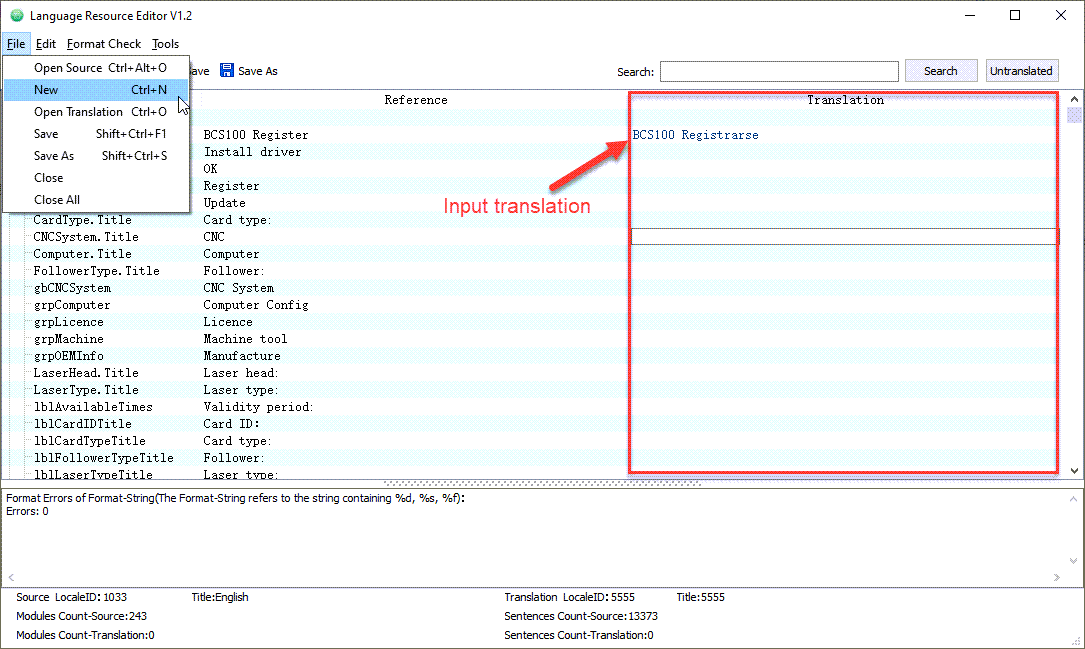Click Save As in the File menu

tap(96, 156)
